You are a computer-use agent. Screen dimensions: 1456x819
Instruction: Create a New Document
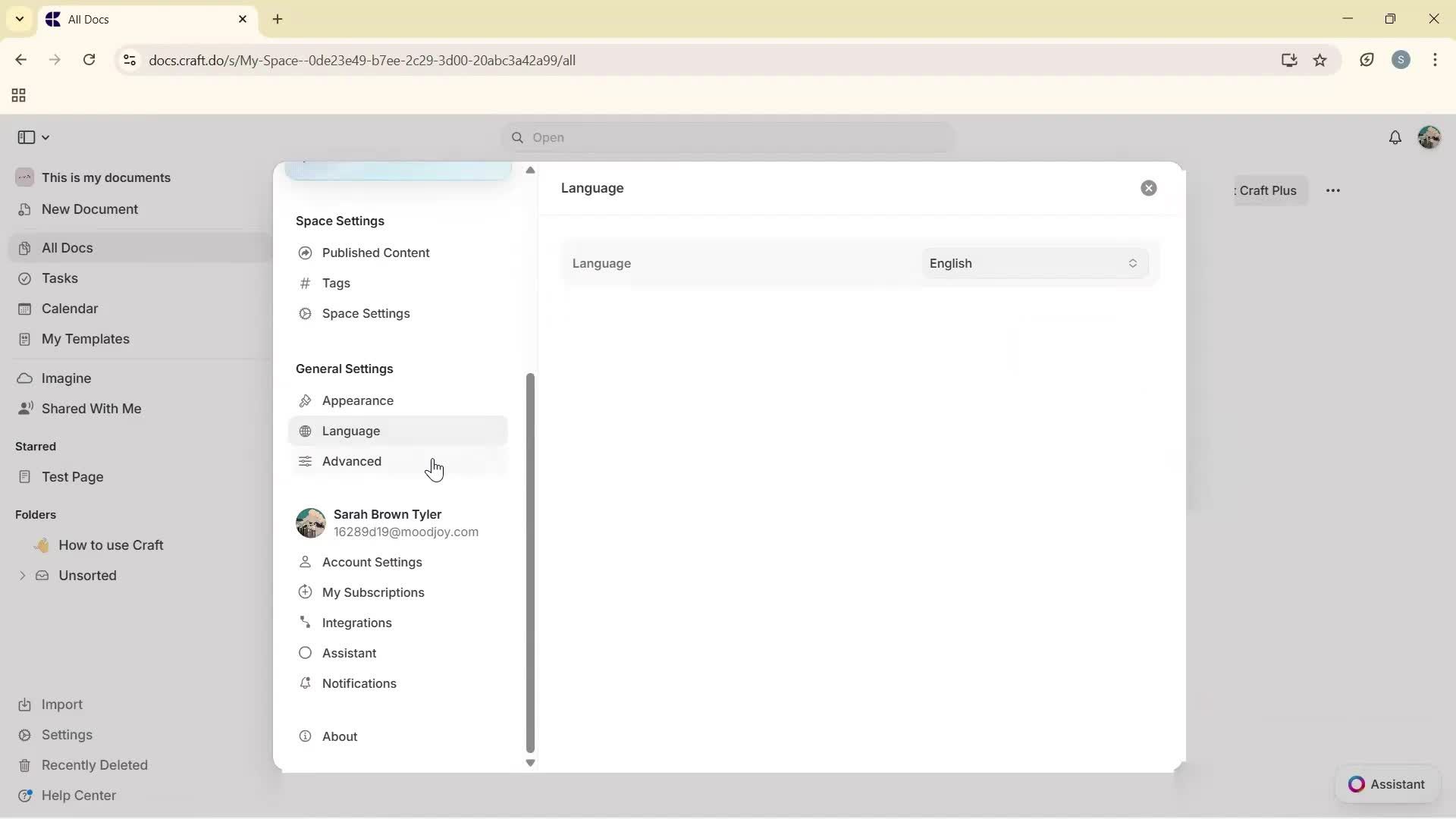coord(89,209)
